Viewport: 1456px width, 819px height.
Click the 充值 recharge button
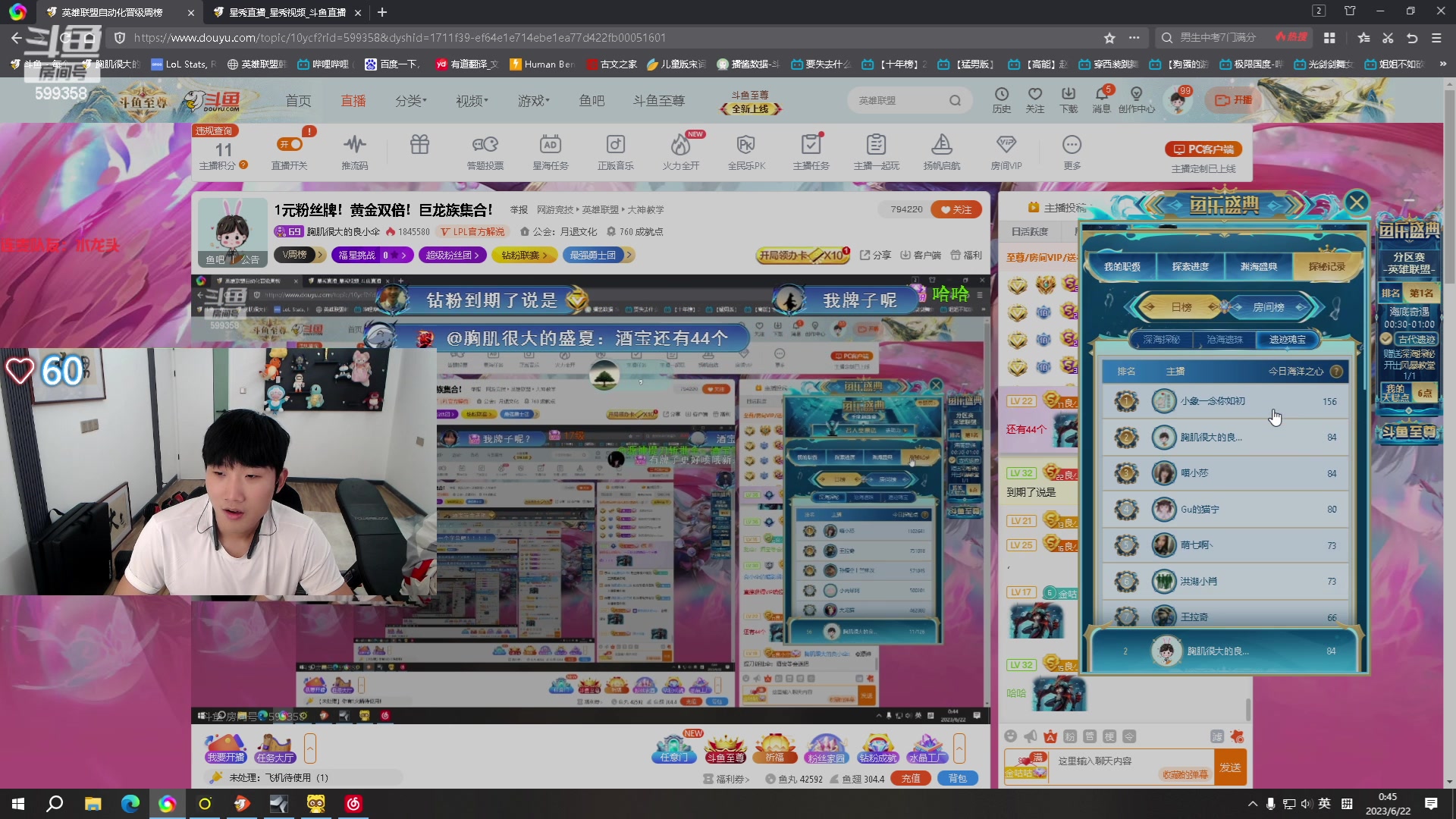911,779
